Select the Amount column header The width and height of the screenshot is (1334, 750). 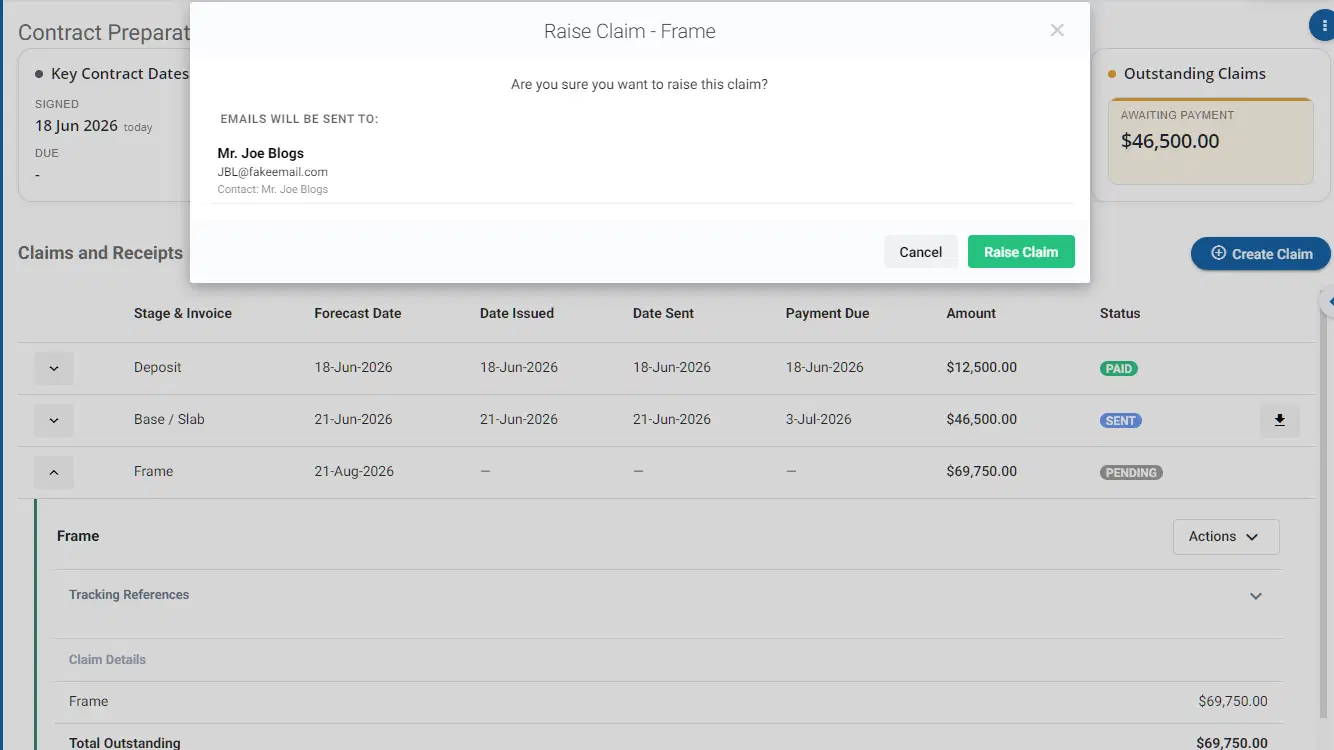971,313
